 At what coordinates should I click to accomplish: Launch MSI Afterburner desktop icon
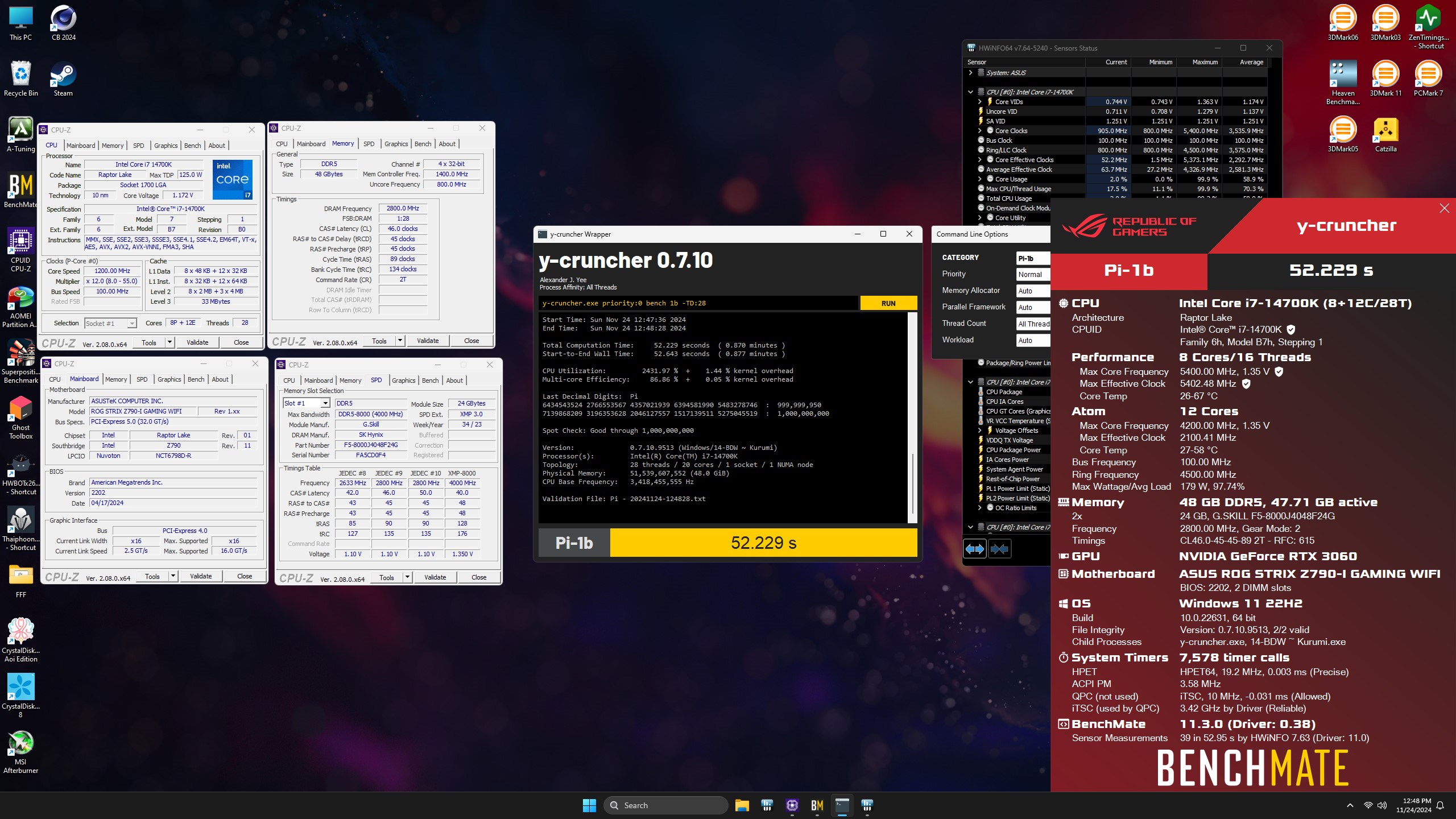coord(21,752)
